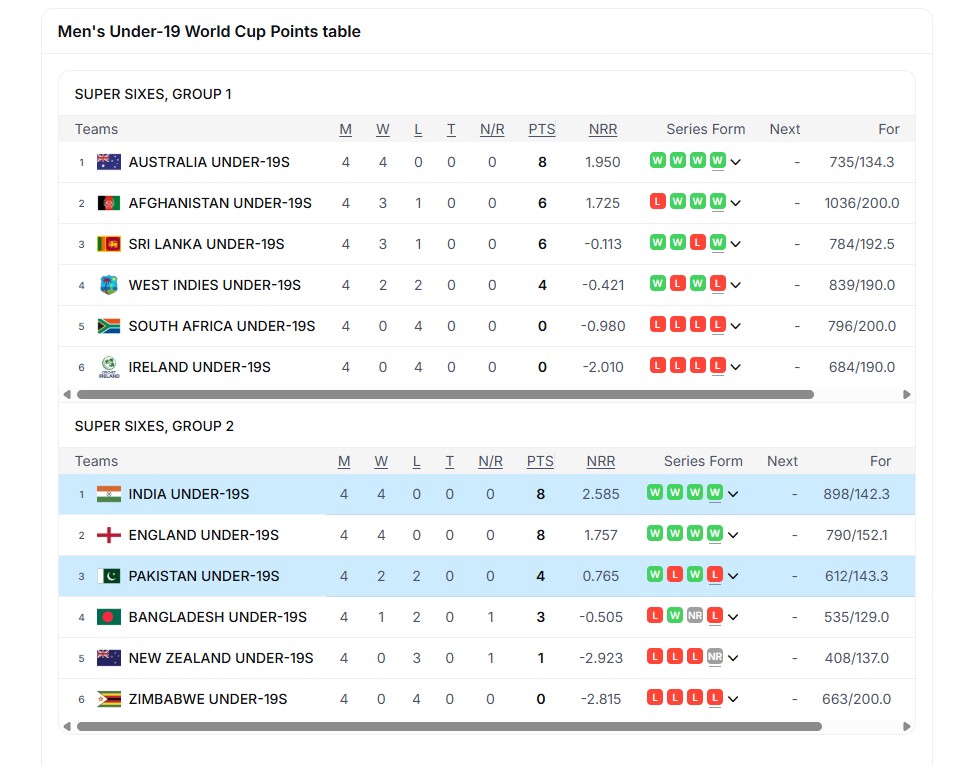Sort Group 1 table by PTS column

[542, 129]
